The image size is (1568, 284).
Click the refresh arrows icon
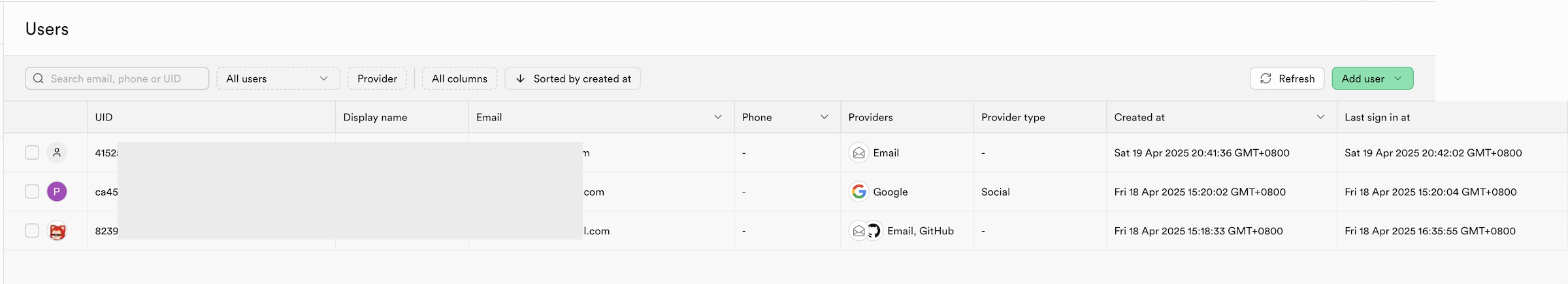[x=1266, y=79]
